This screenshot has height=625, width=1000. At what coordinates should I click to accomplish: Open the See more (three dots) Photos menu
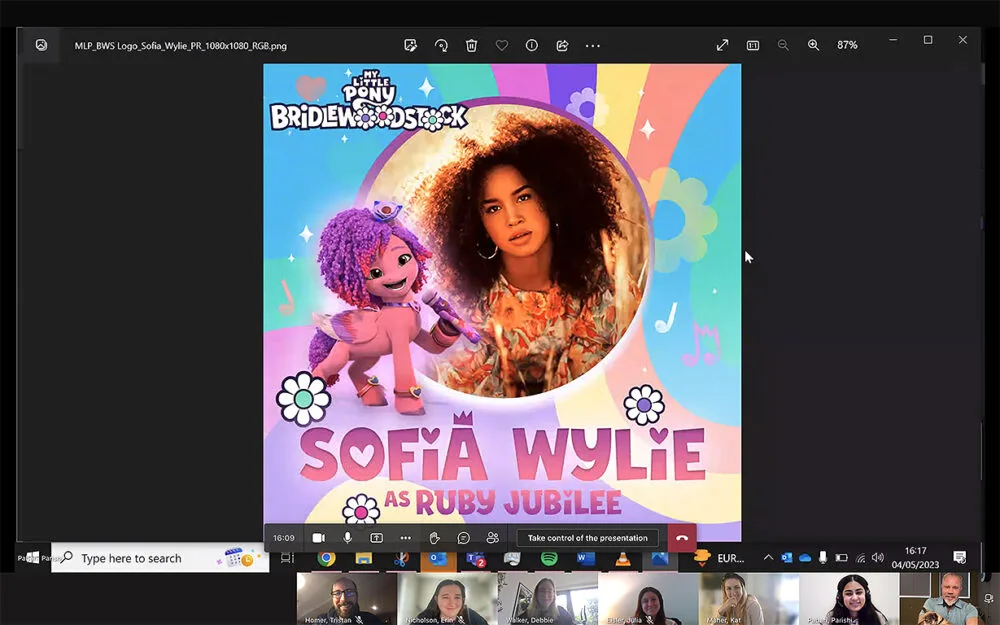(x=593, y=45)
